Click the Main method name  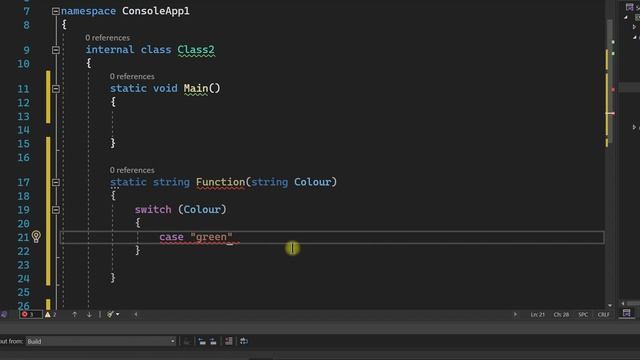click(196, 89)
